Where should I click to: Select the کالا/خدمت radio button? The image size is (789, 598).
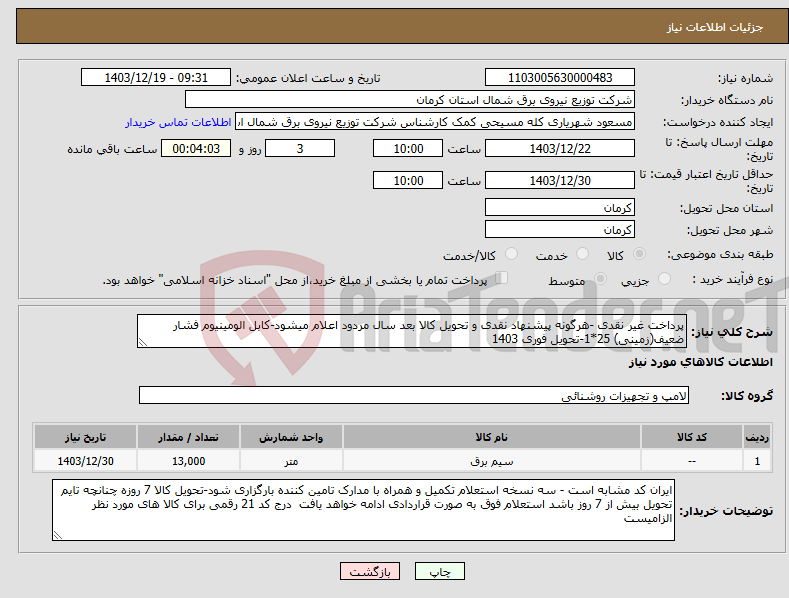click(511, 254)
